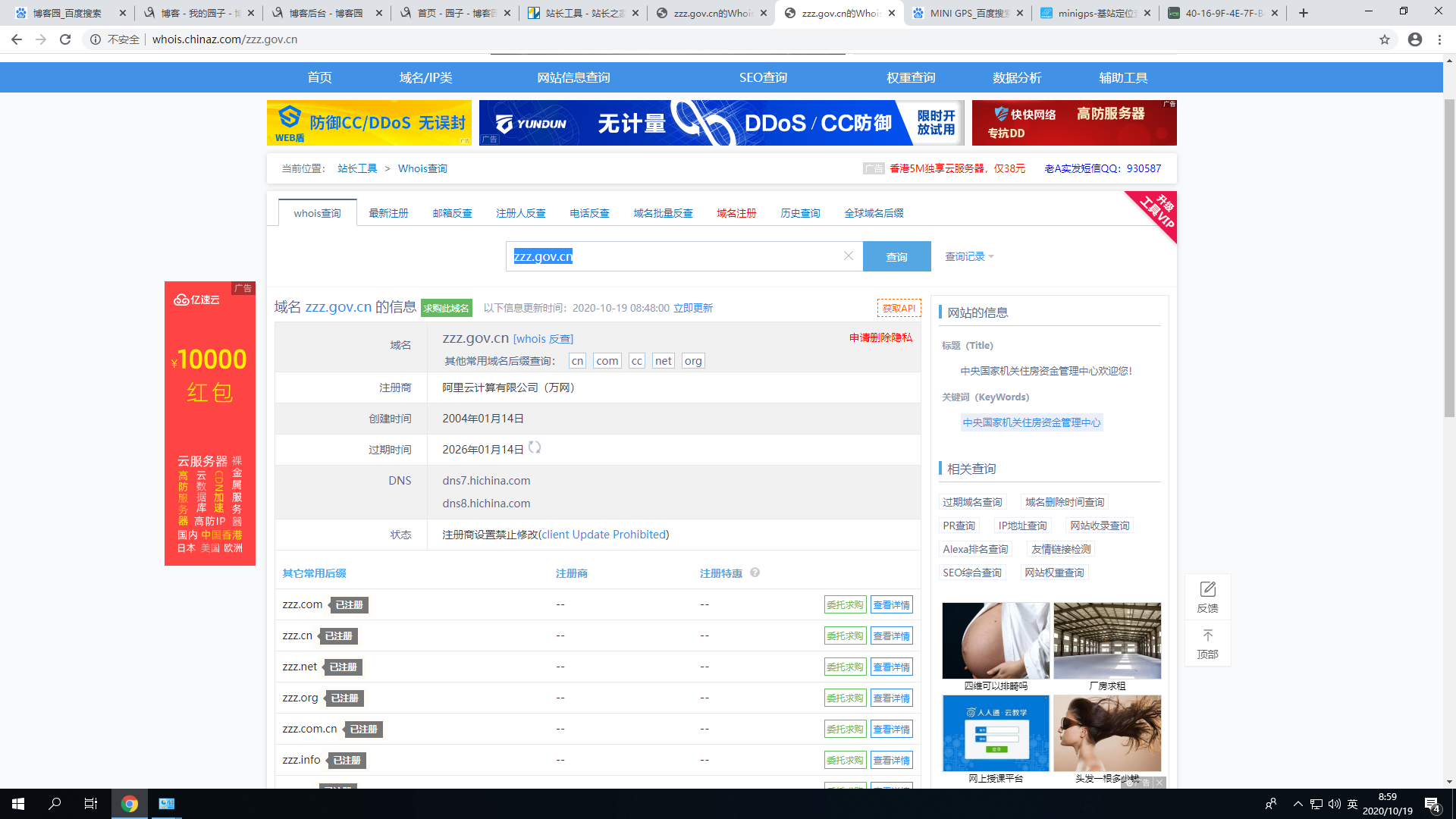The width and height of the screenshot is (1456, 819).
Task: Click the page vertical scrollbar thumb
Action: coord(1449,258)
